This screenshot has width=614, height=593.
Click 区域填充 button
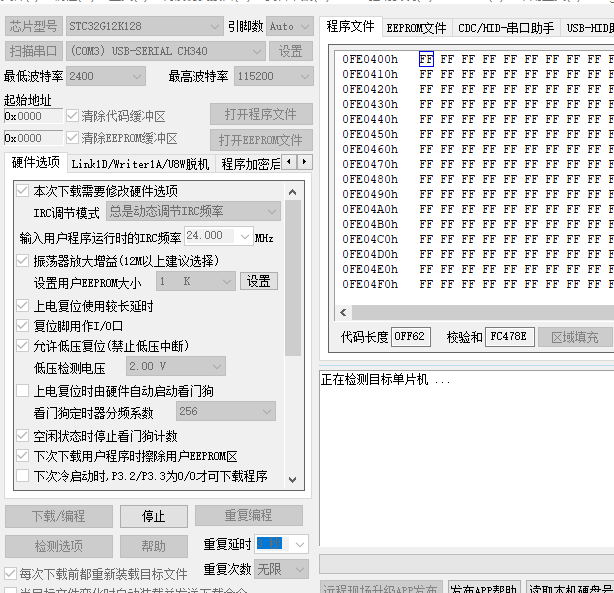pyautogui.click(x=575, y=337)
